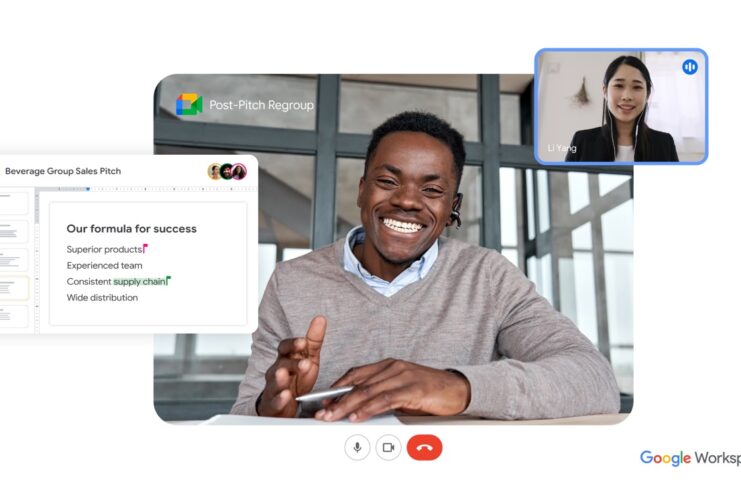Click the highlighted supply chain text
This screenshot has height=486, width=741.
click(140, 281)
